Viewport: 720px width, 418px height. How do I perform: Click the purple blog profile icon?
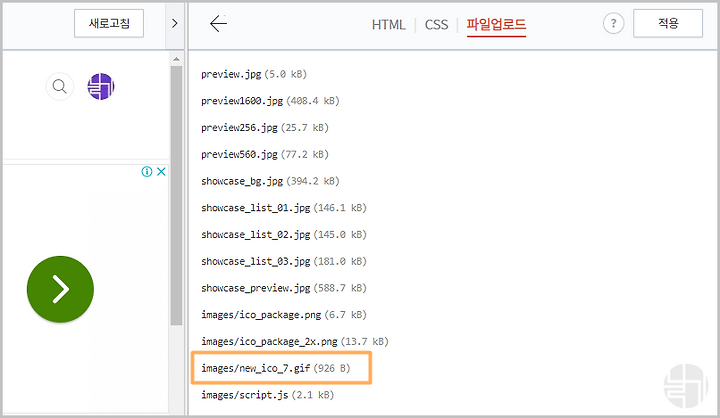tap(101, 86)
